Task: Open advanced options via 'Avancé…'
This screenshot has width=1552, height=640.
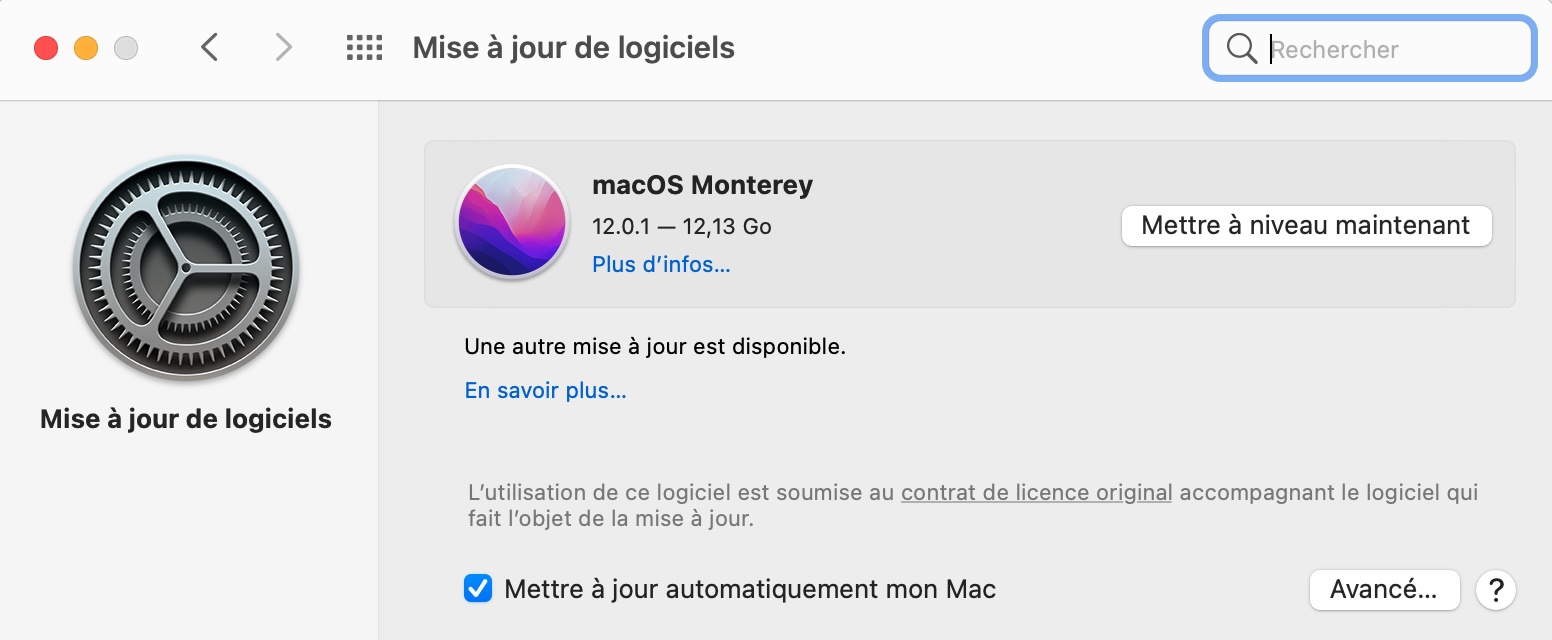Action: [1384, 590]
